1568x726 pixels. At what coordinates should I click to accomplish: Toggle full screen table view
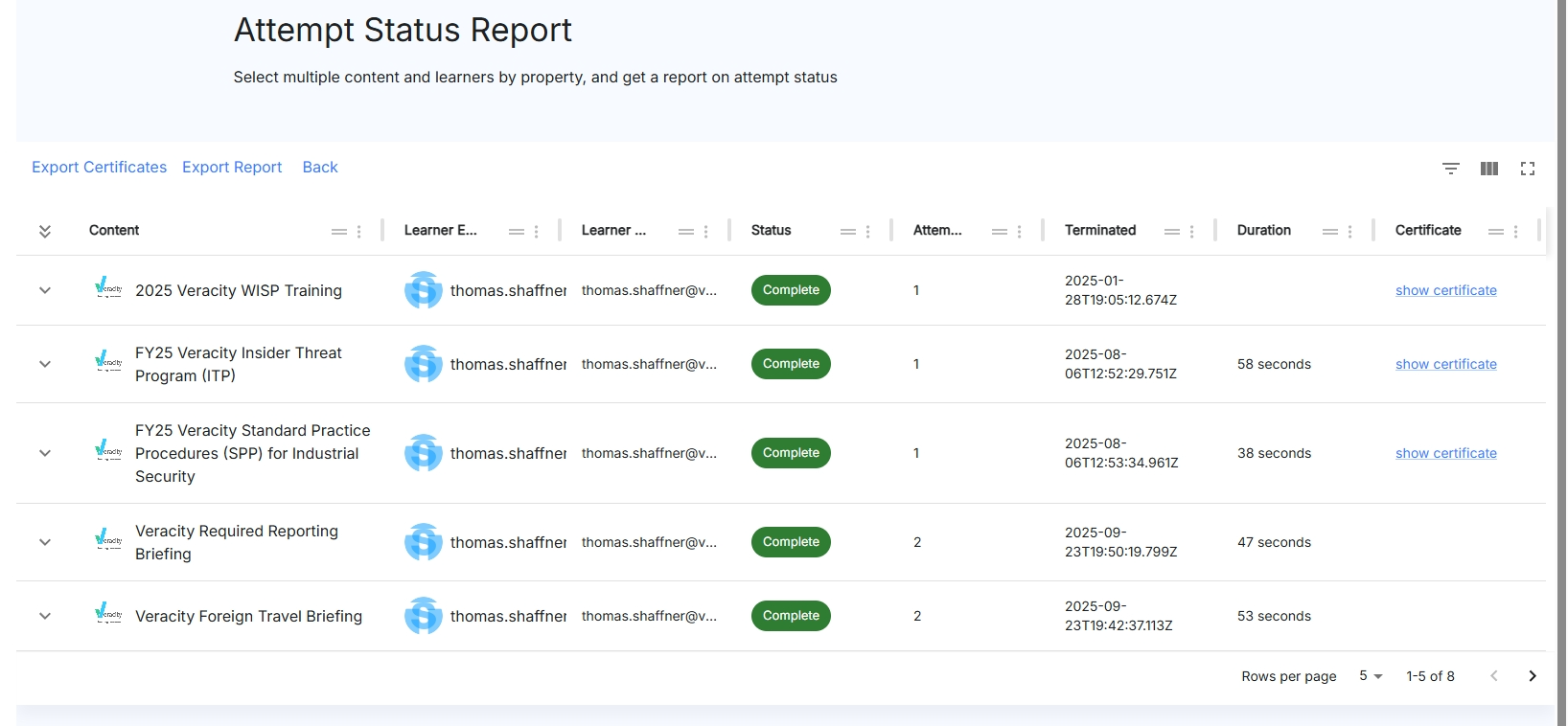click(1528, 169)
